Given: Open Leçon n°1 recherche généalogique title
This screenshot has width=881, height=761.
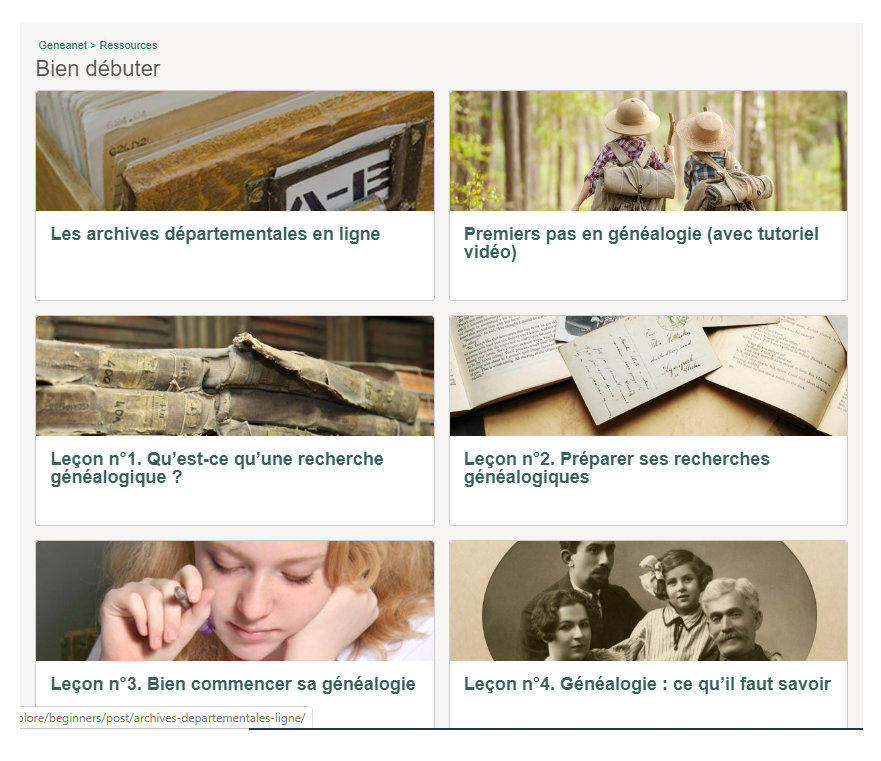Looking at the screenshot, I should 217,468.
